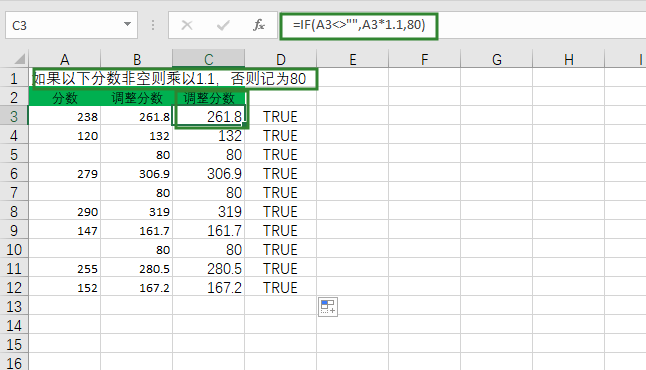Select column E header
646x370 pixels.
pos(353,59)
